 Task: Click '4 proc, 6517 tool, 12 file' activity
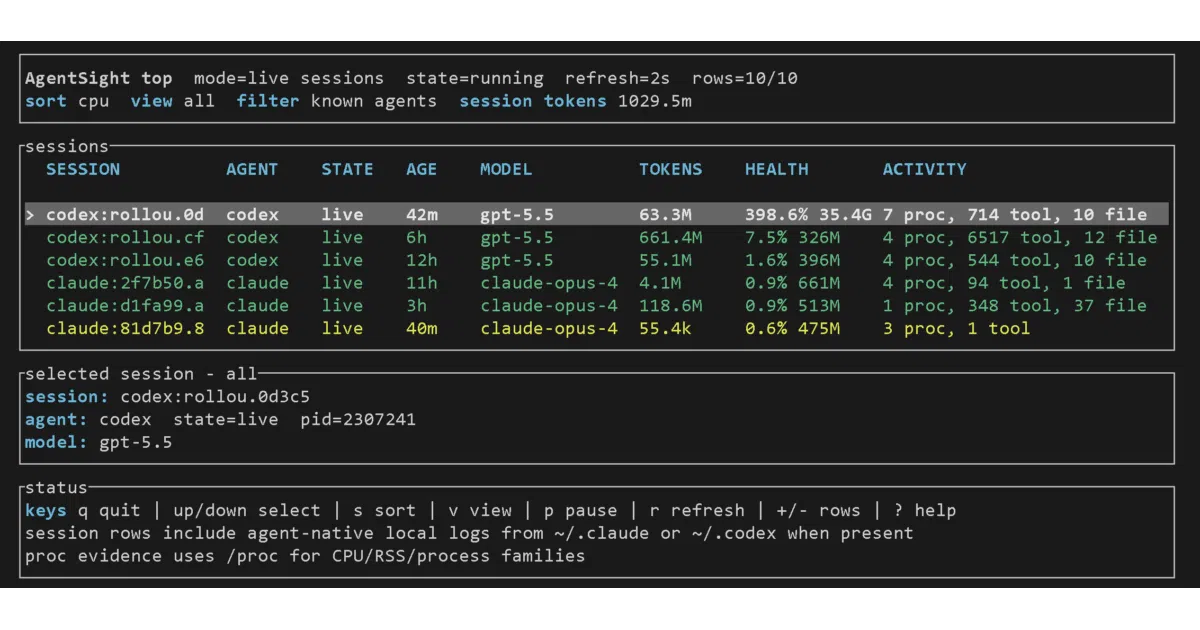pos(1020,237)
